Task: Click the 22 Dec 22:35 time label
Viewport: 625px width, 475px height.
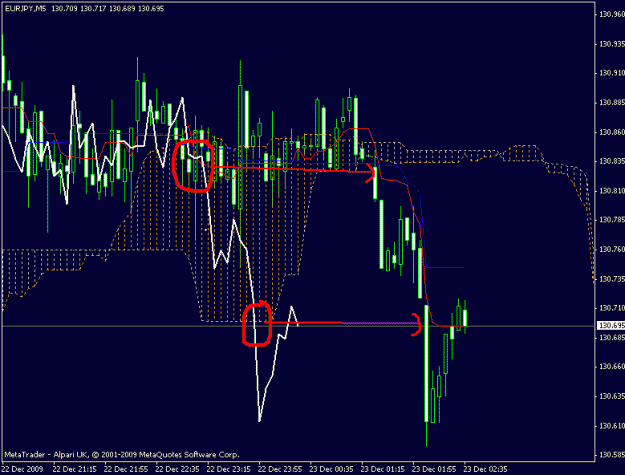Action: coord(177,469)
